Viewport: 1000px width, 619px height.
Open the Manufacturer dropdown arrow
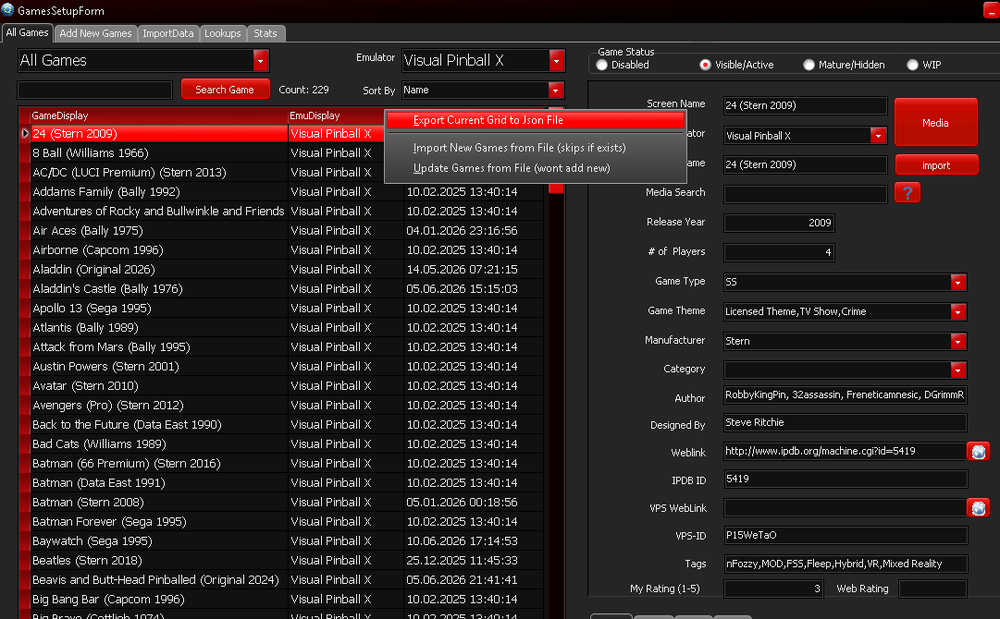click(958, 341)
